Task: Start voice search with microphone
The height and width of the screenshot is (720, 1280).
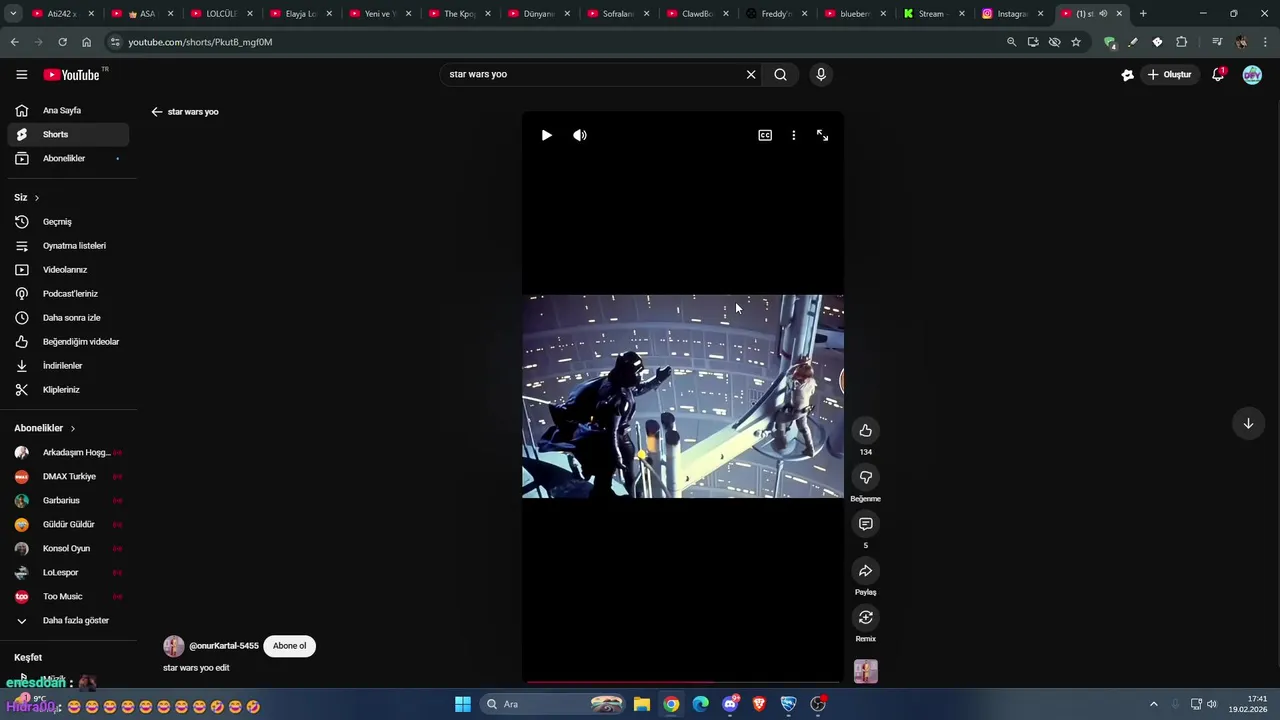Action: (821, 74)
